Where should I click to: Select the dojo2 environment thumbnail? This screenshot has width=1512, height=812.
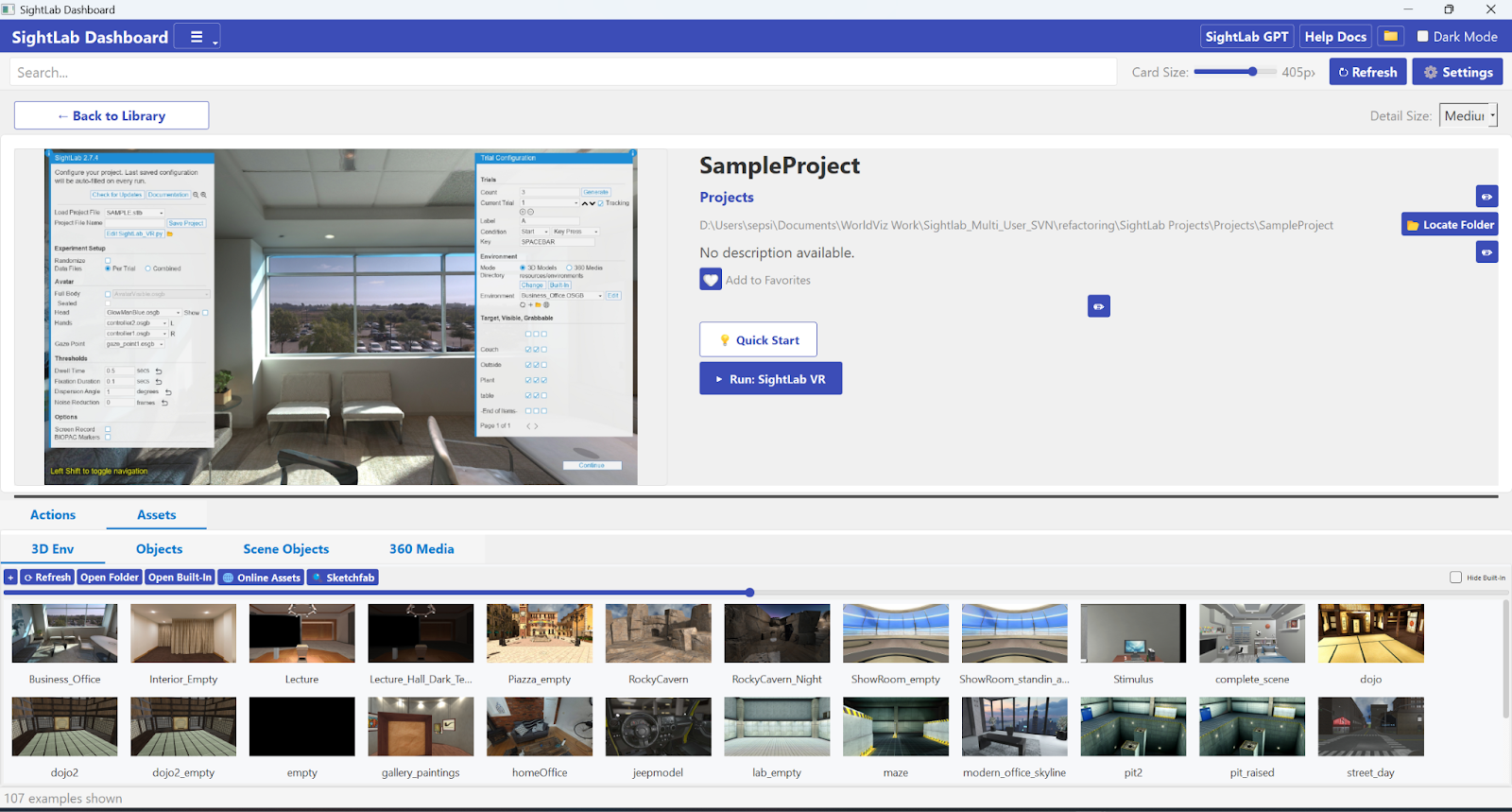coord(64,727)
